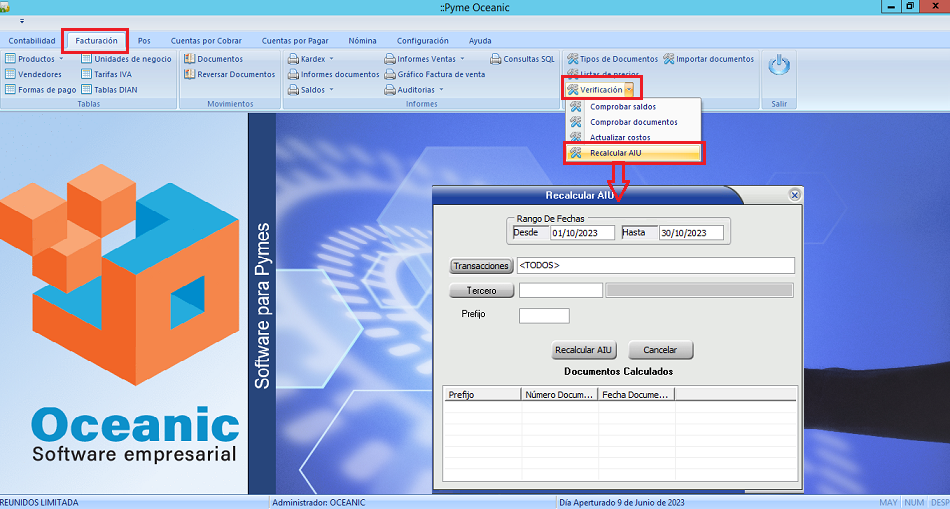Click the Tercero button
950x509 pixels.
point(481,291)
